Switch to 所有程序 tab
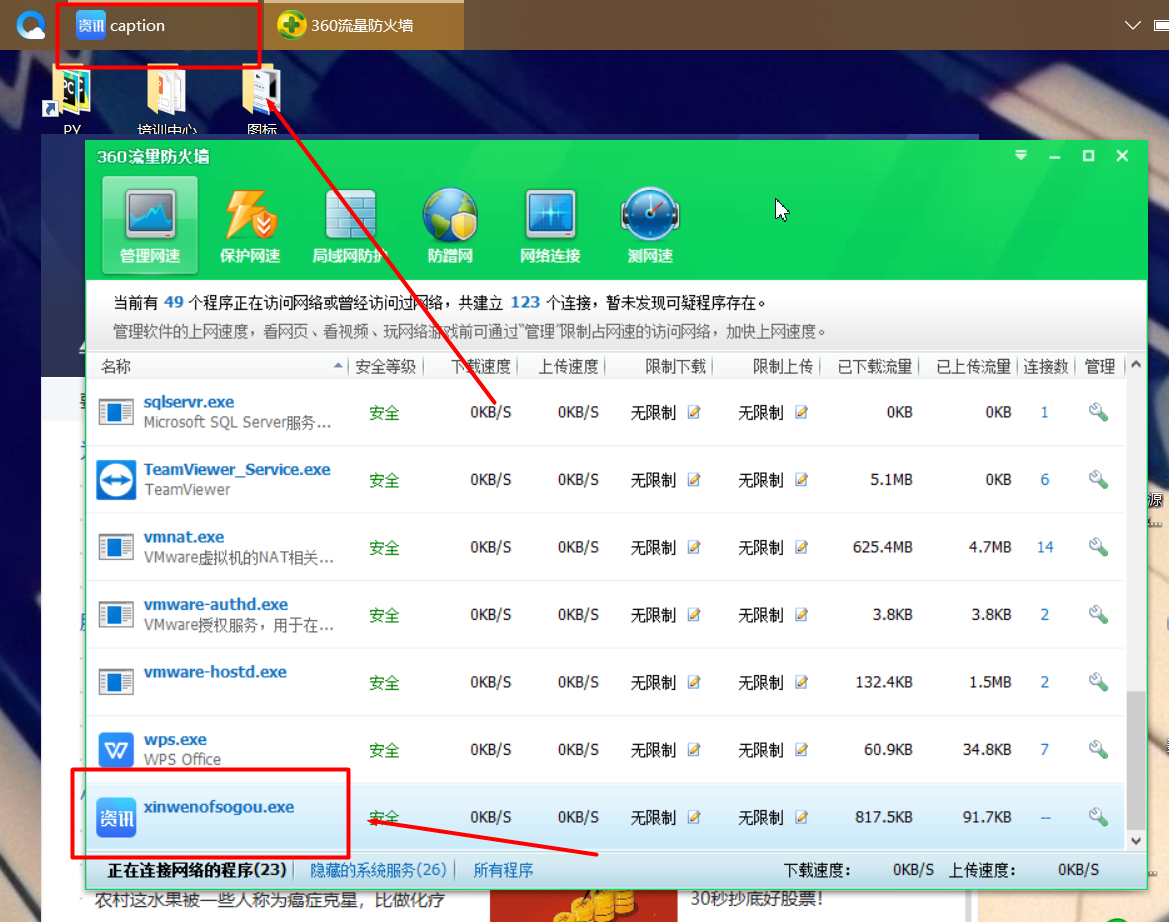This screenshot has width=1169, height=922. [503, 870]
